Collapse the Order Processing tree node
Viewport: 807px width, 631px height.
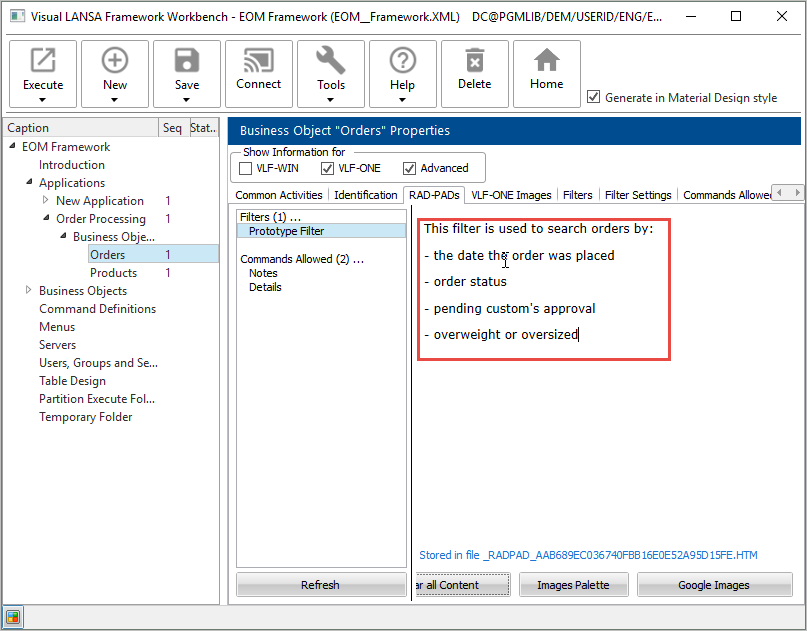[x=46, y=219]
